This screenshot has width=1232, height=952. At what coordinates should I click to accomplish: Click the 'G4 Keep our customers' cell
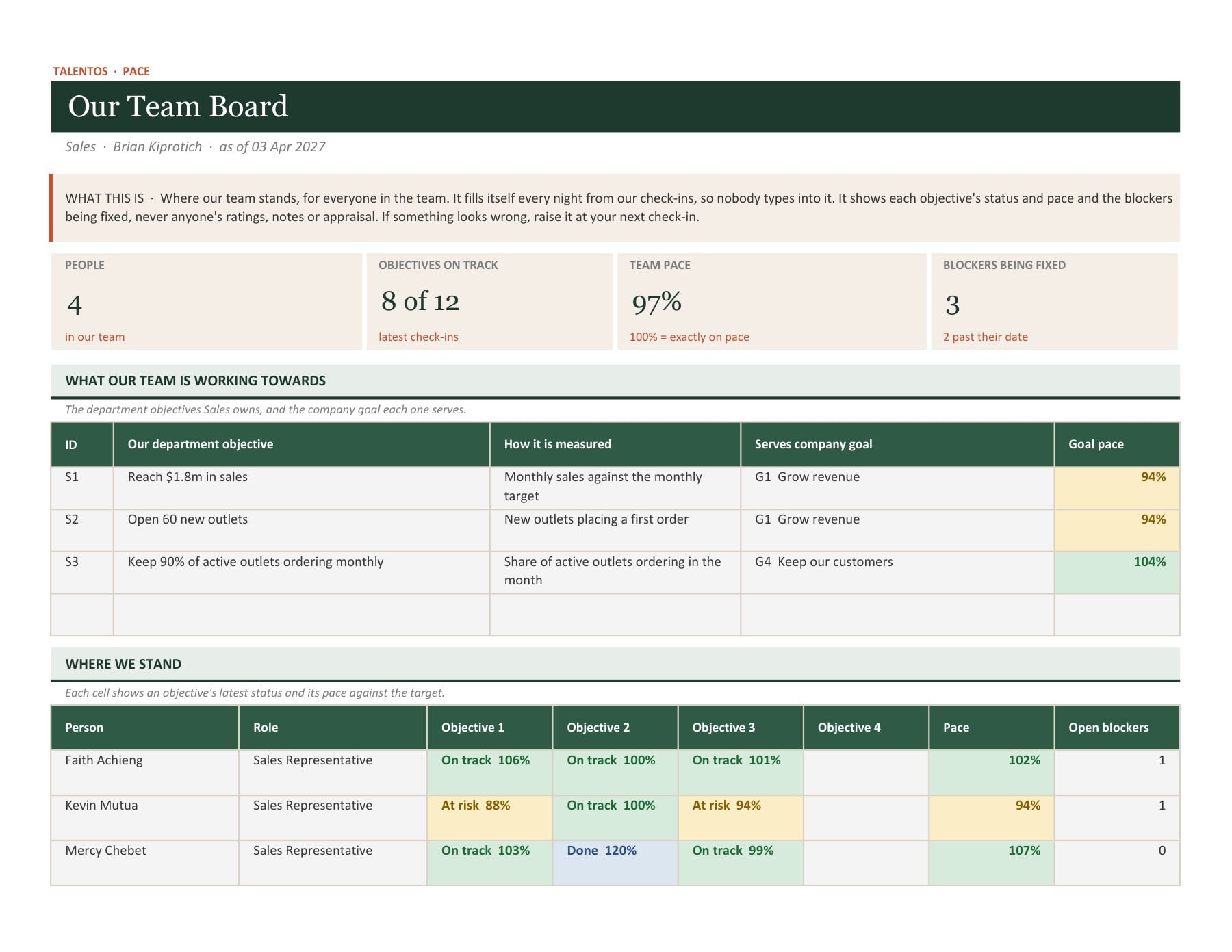[x=897, y=573]
